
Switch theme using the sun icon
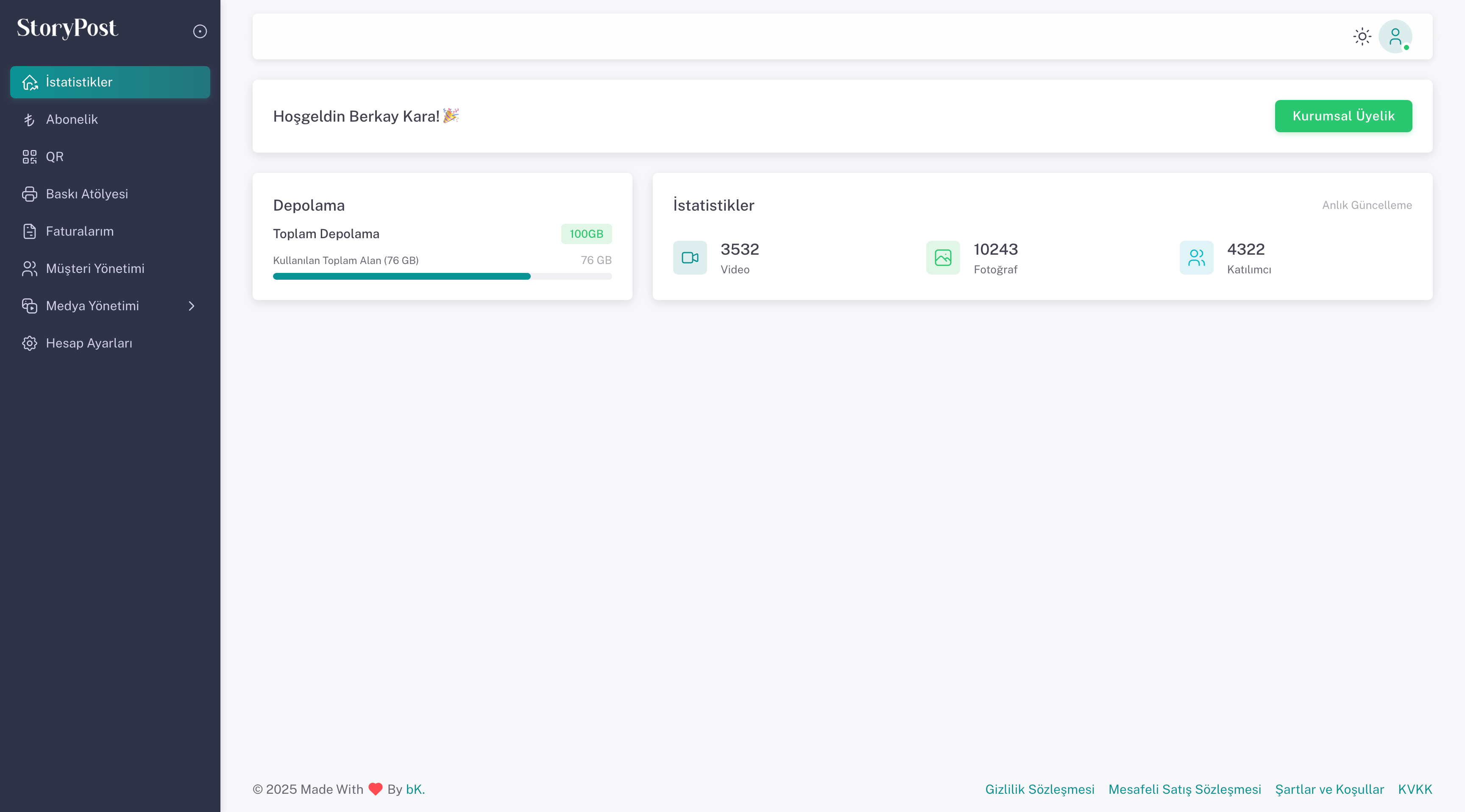(1362, 36)
